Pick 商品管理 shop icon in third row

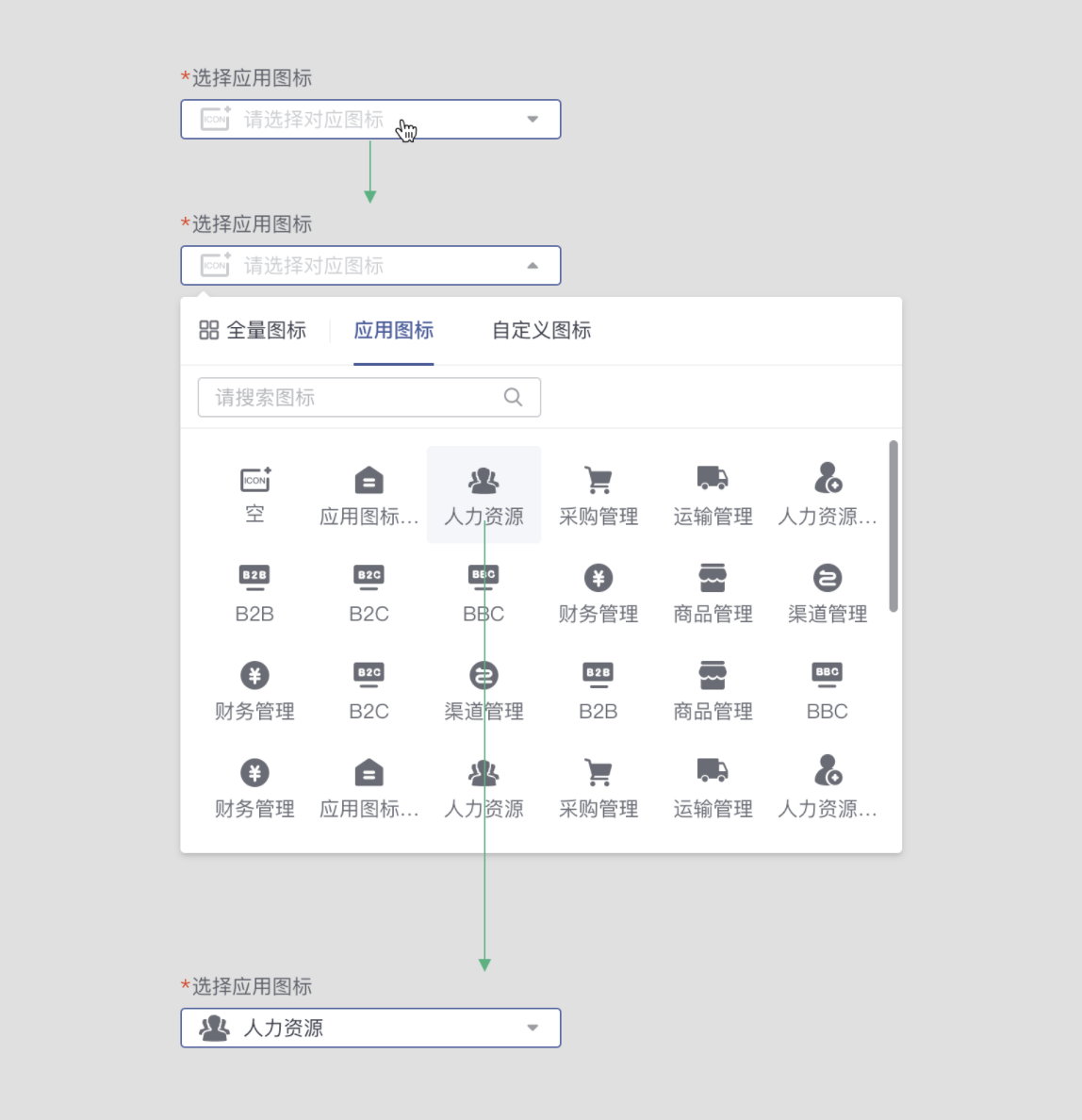(x=713, y=690)
